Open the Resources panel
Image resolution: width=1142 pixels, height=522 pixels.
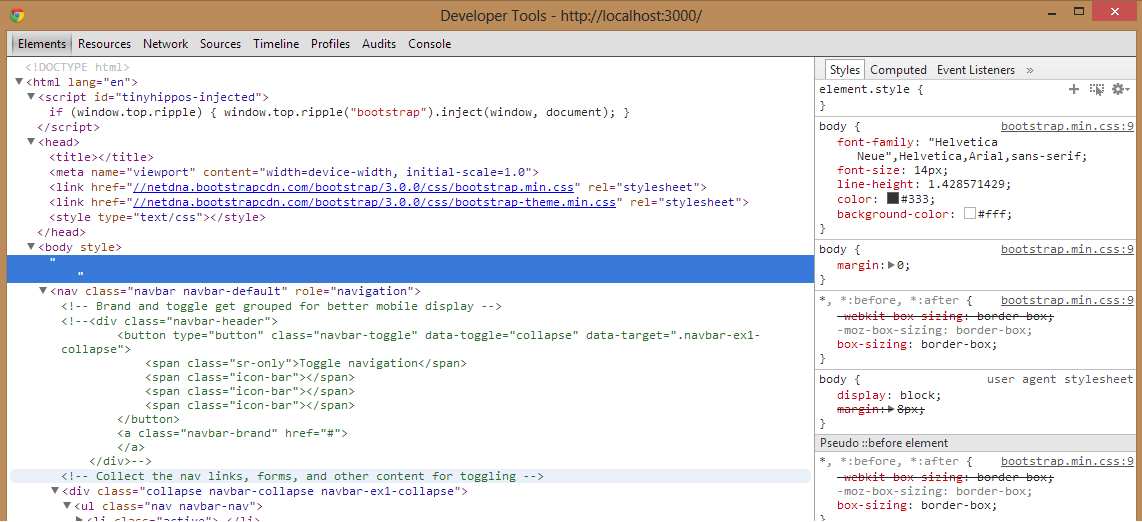(104, 44)
